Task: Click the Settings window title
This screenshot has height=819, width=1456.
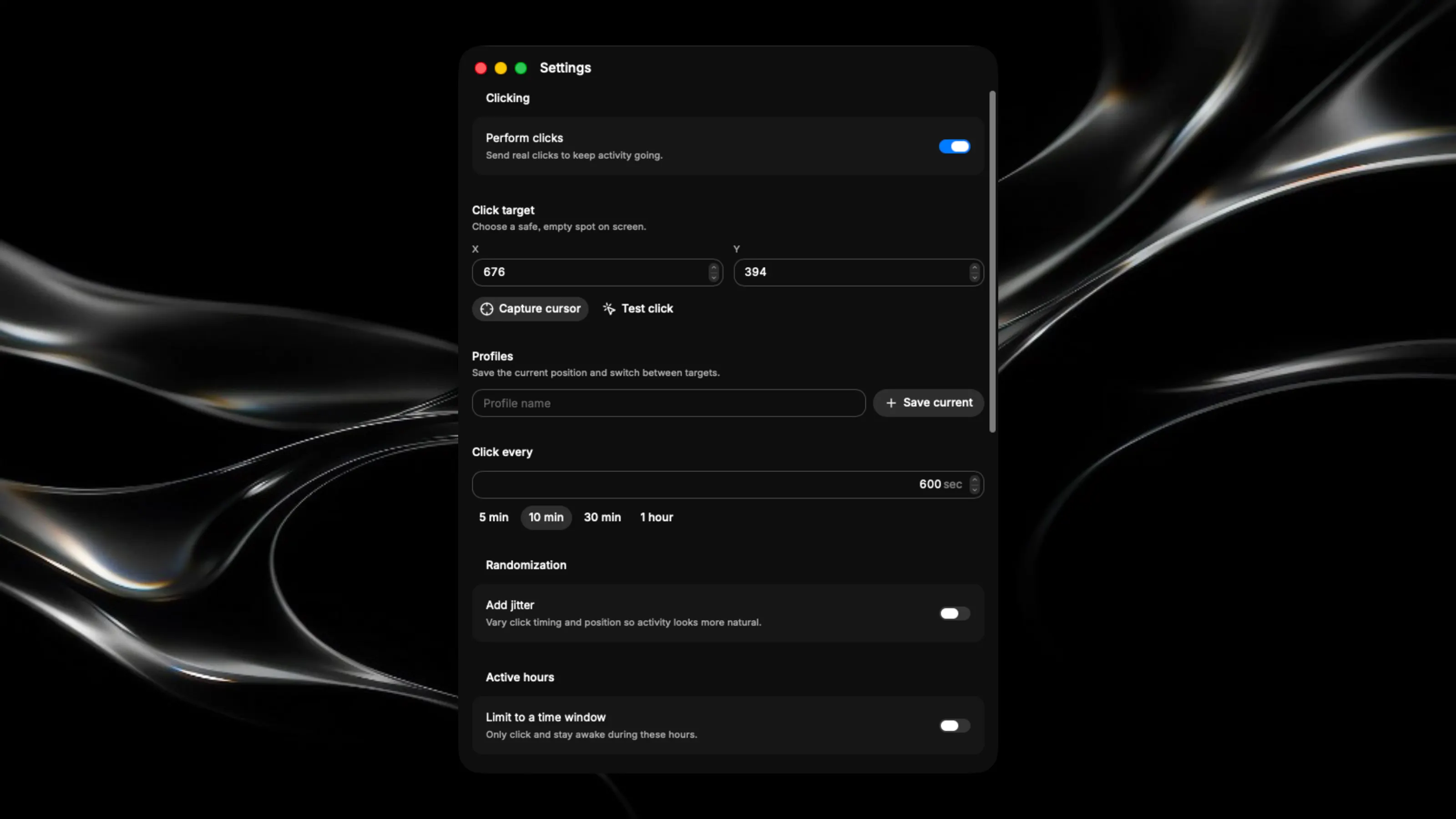Action: 565,68
